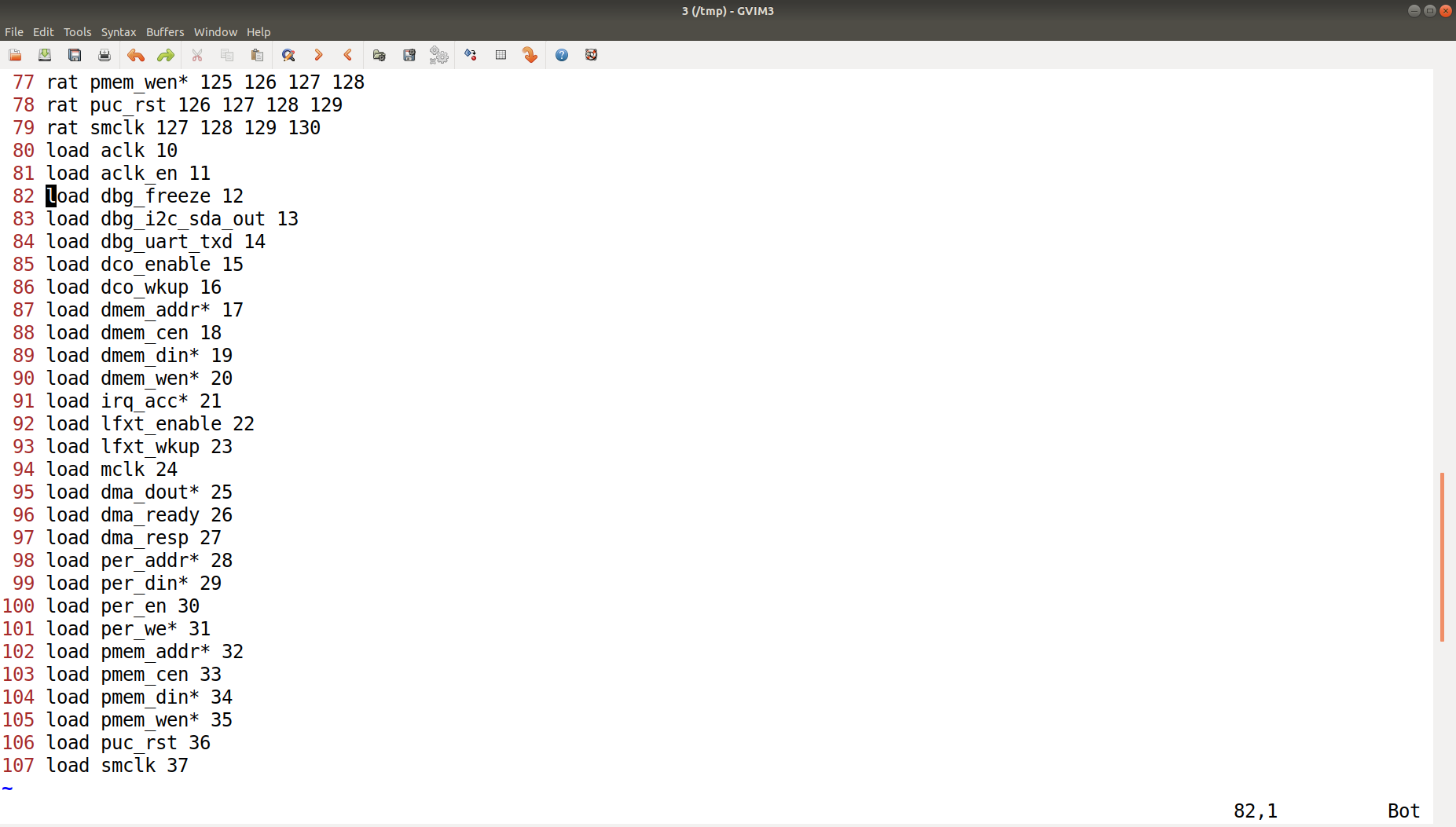Print the current buffer

(104, 55)
